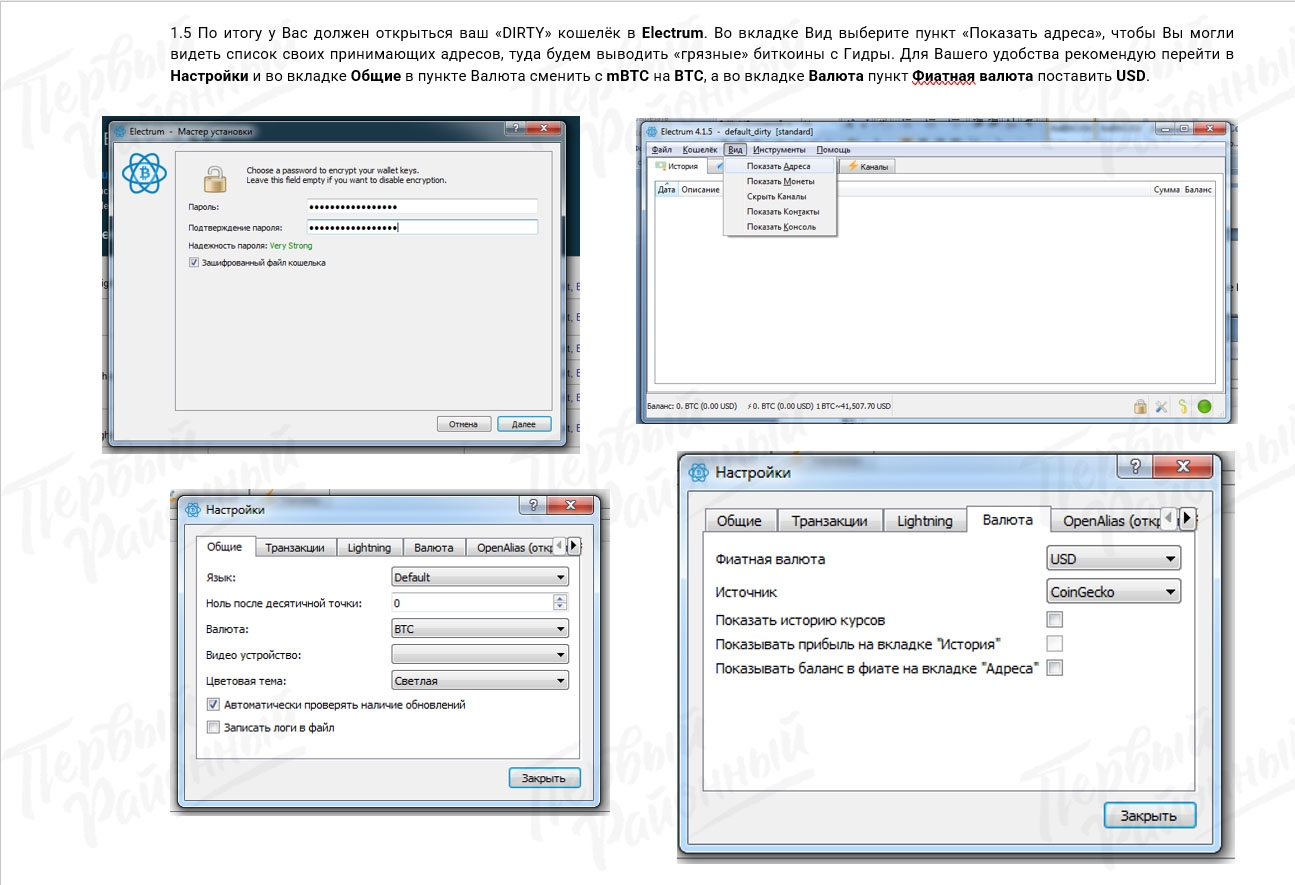Select Lightning tab in the large settings window
This screenshot has height=885, width=1295.
click(x=925, y=520)
